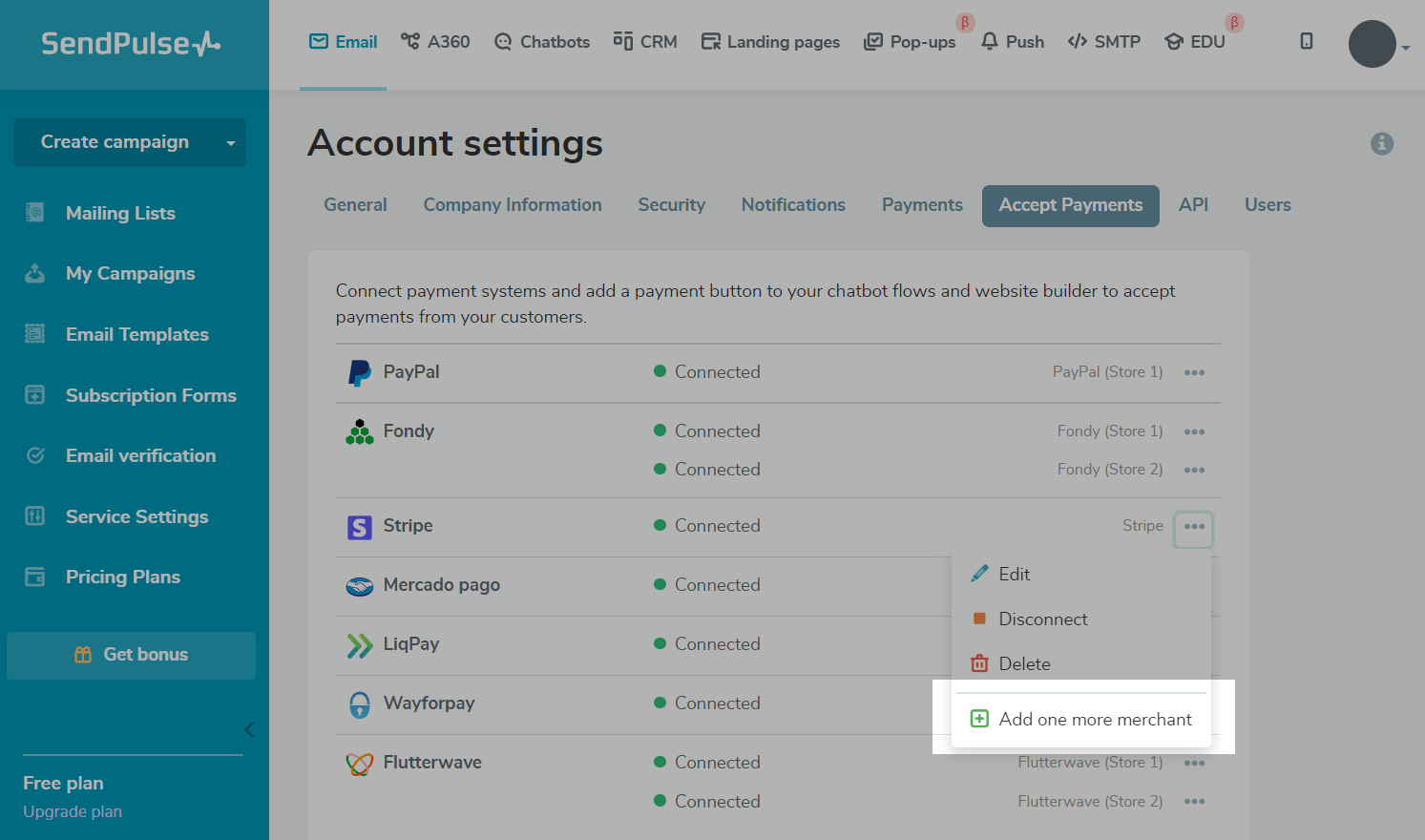Image resolution: width=1425 pixels, height=840 pixels.
Task: Select the Accept Payments tab
Action: 1071,205
